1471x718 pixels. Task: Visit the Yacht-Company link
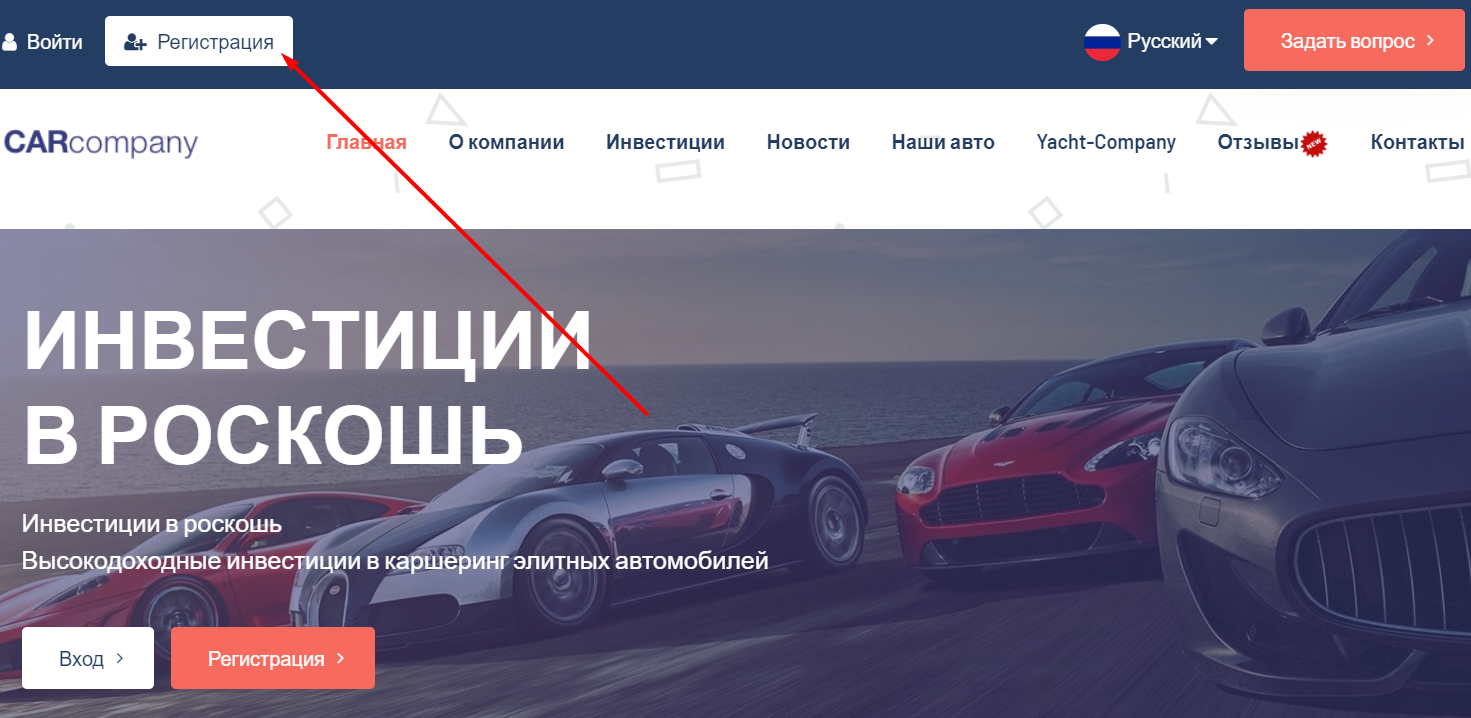tap(1106, 142)
